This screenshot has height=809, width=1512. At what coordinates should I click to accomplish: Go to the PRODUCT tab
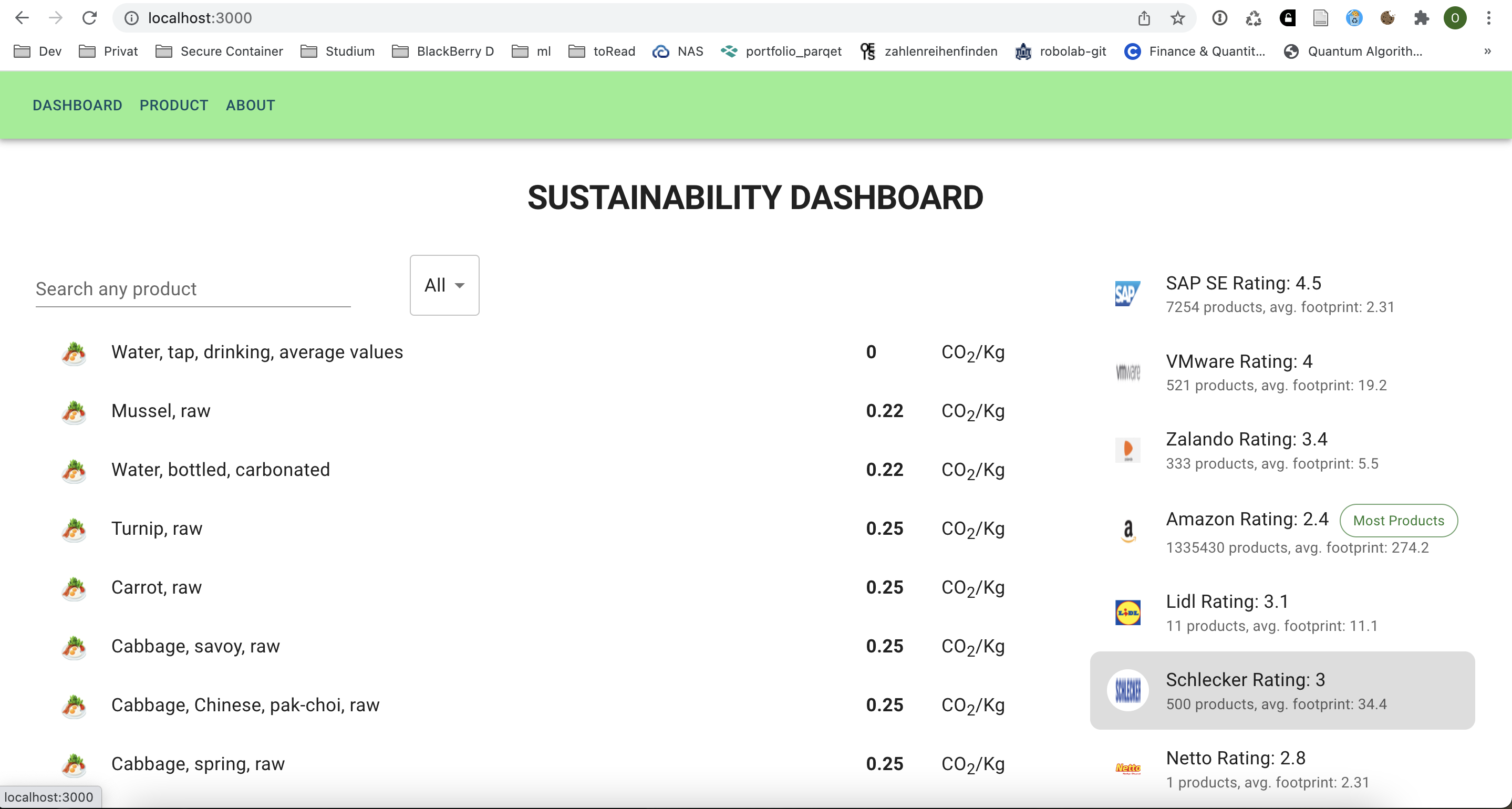173,105
